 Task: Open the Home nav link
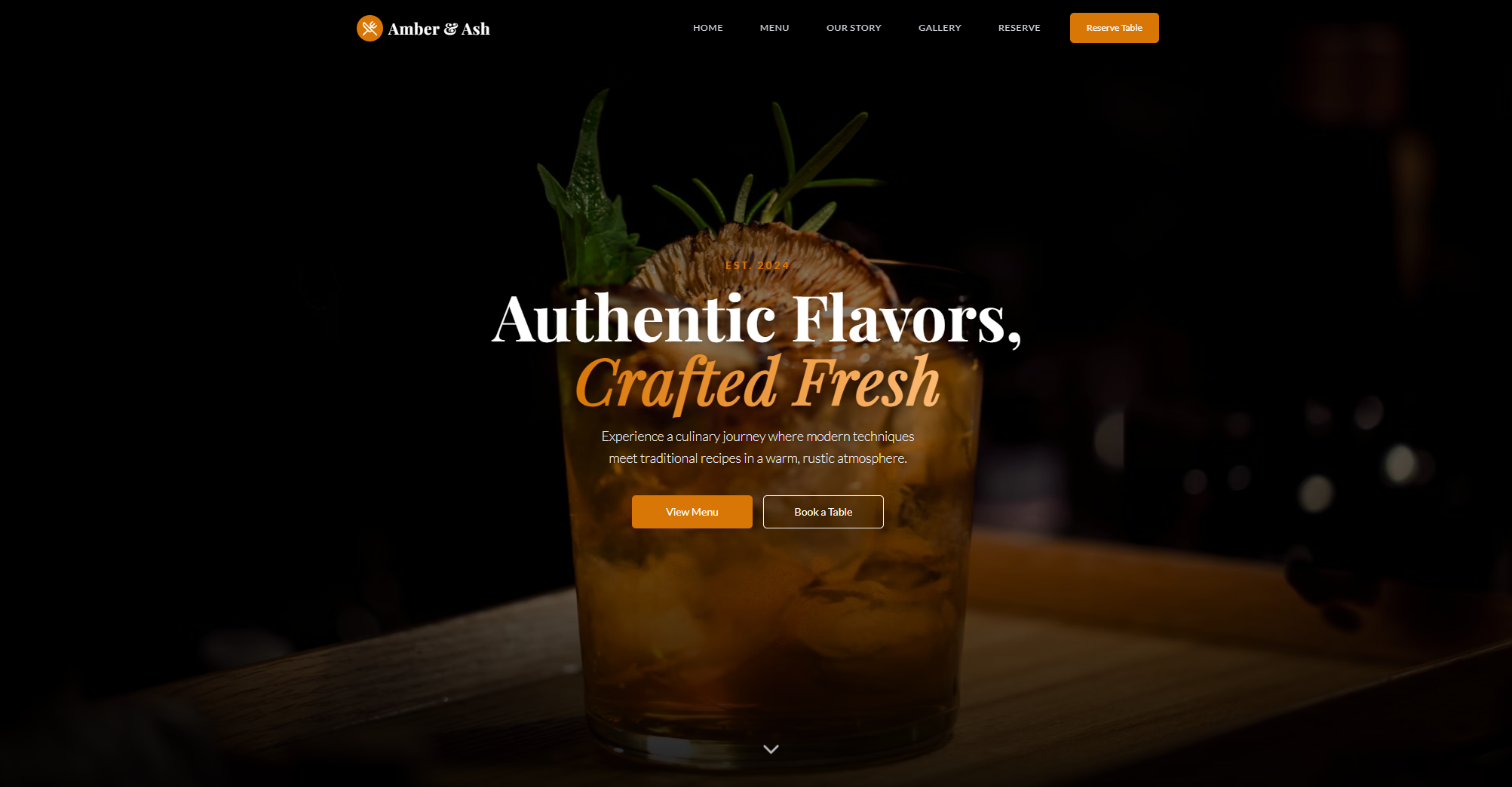pyautogui.click(x=708, y=28)
